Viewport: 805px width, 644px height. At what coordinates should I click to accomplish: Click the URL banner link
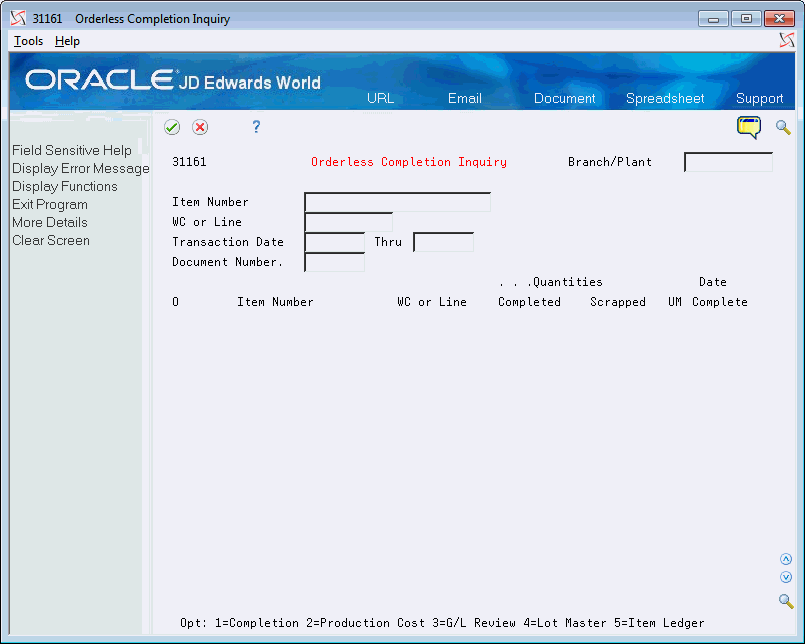380,98
